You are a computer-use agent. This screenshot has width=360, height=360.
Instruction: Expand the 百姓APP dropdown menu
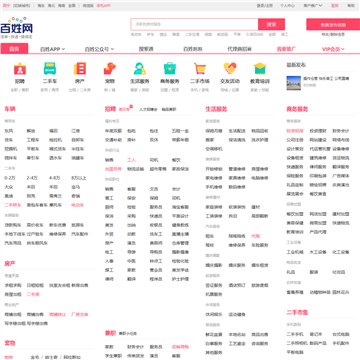tap(53, 49)
